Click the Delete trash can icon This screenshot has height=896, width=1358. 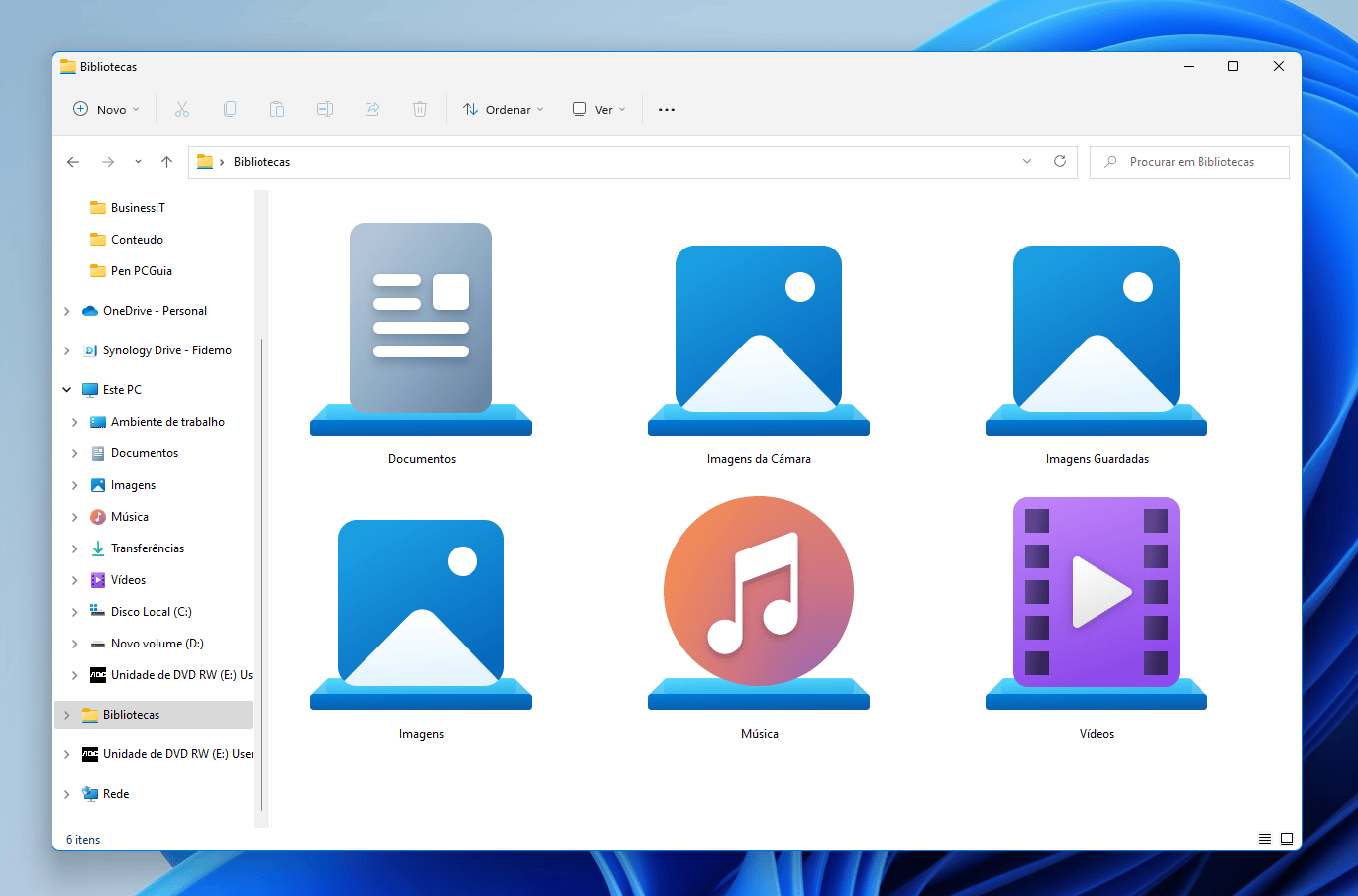(x=420, y=109)
